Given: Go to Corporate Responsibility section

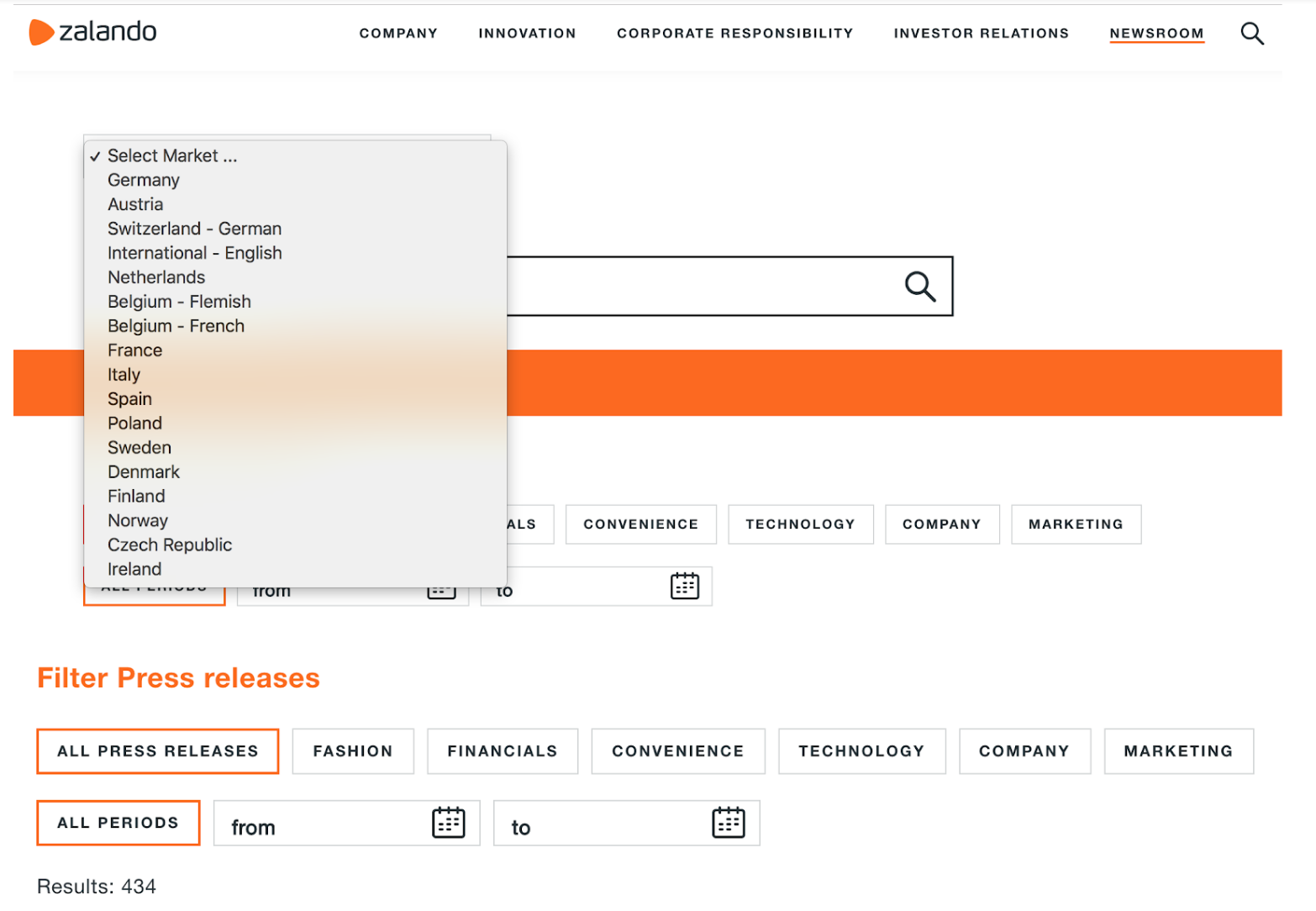Looking at the screenshot, I should coord(734,34).
